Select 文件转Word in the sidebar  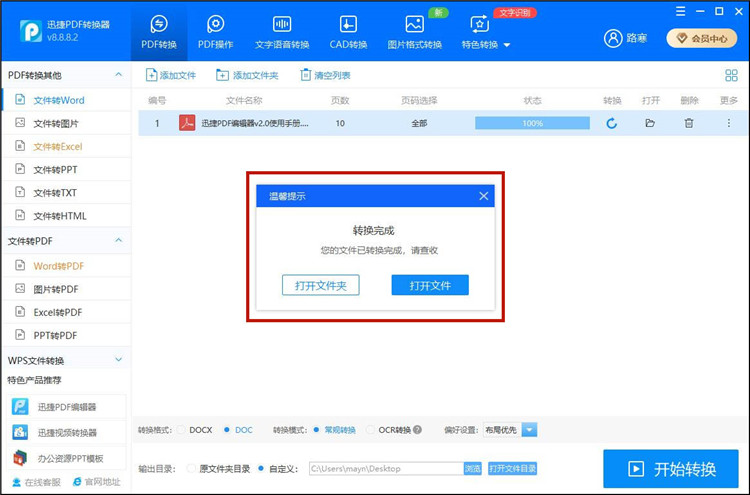[66, 100]
